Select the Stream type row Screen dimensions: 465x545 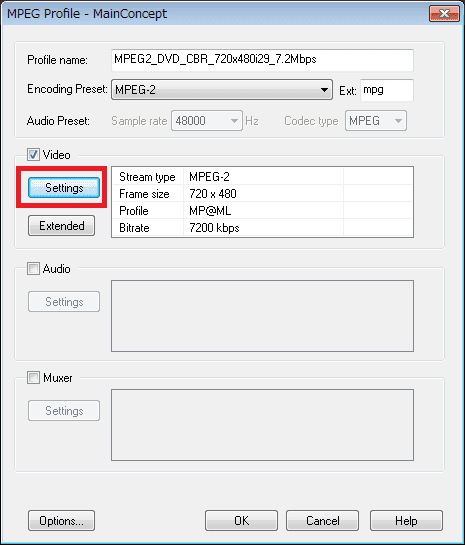tap(262, 177)
